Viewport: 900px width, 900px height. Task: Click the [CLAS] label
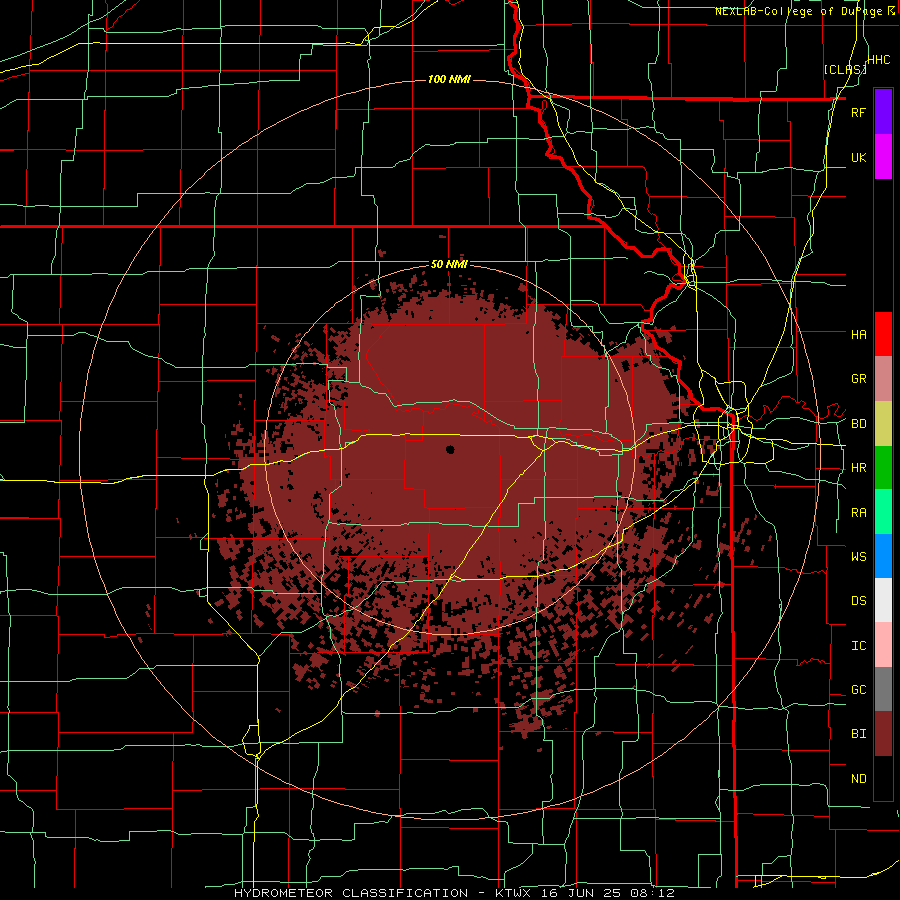tap(845, 69)
